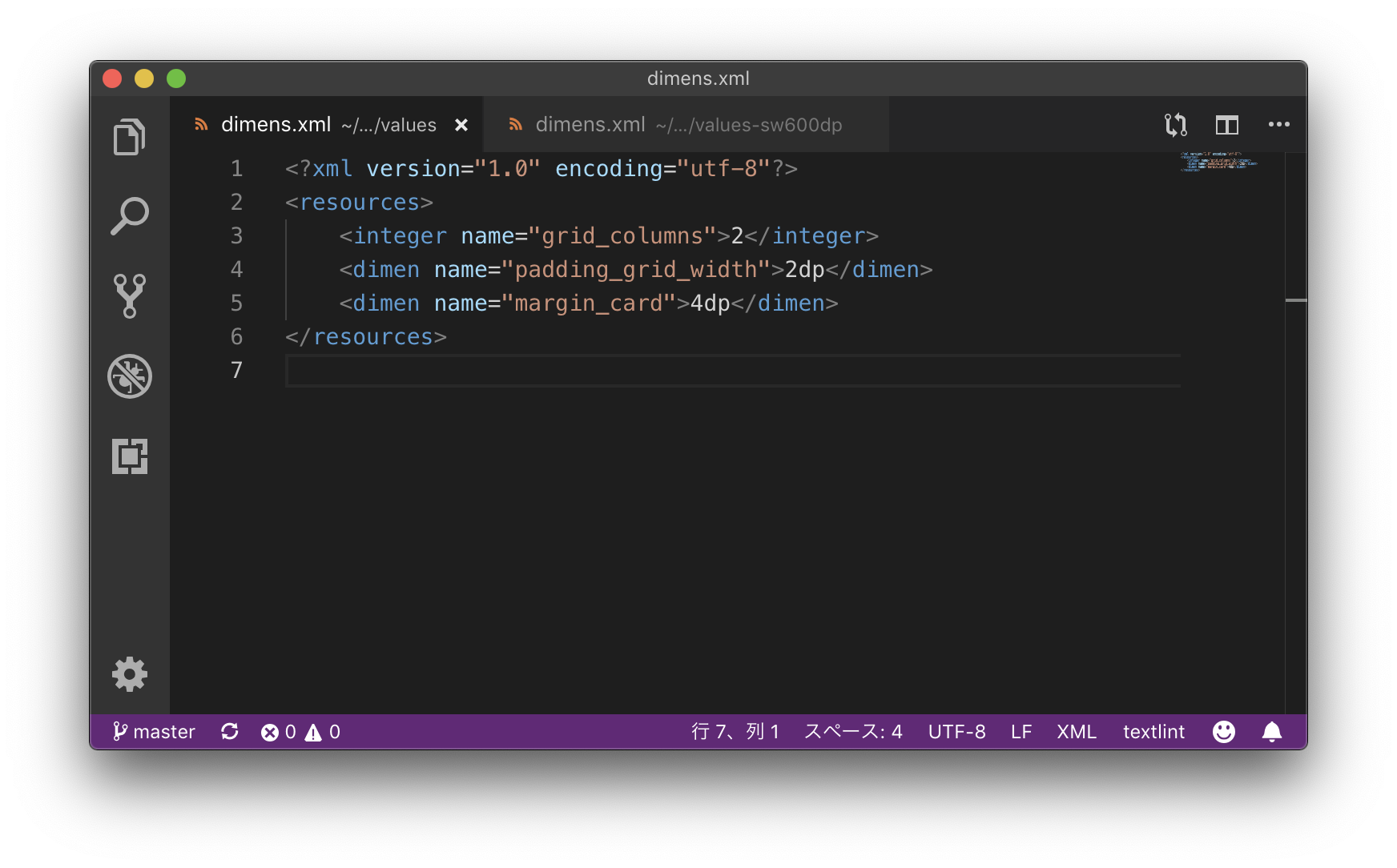Open the Extensions view
The image size is (1397, 868).
[130, 456]
